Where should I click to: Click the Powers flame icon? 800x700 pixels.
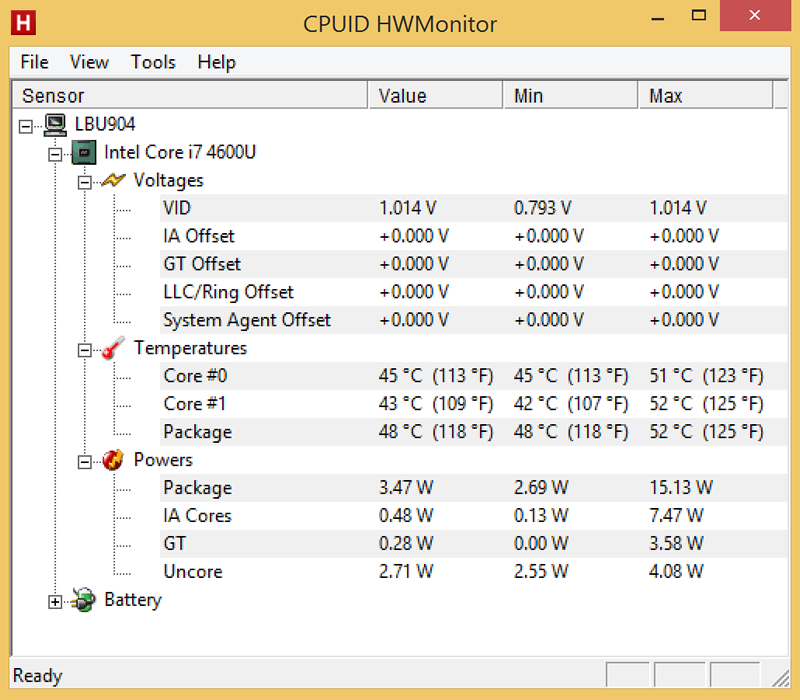113,460
